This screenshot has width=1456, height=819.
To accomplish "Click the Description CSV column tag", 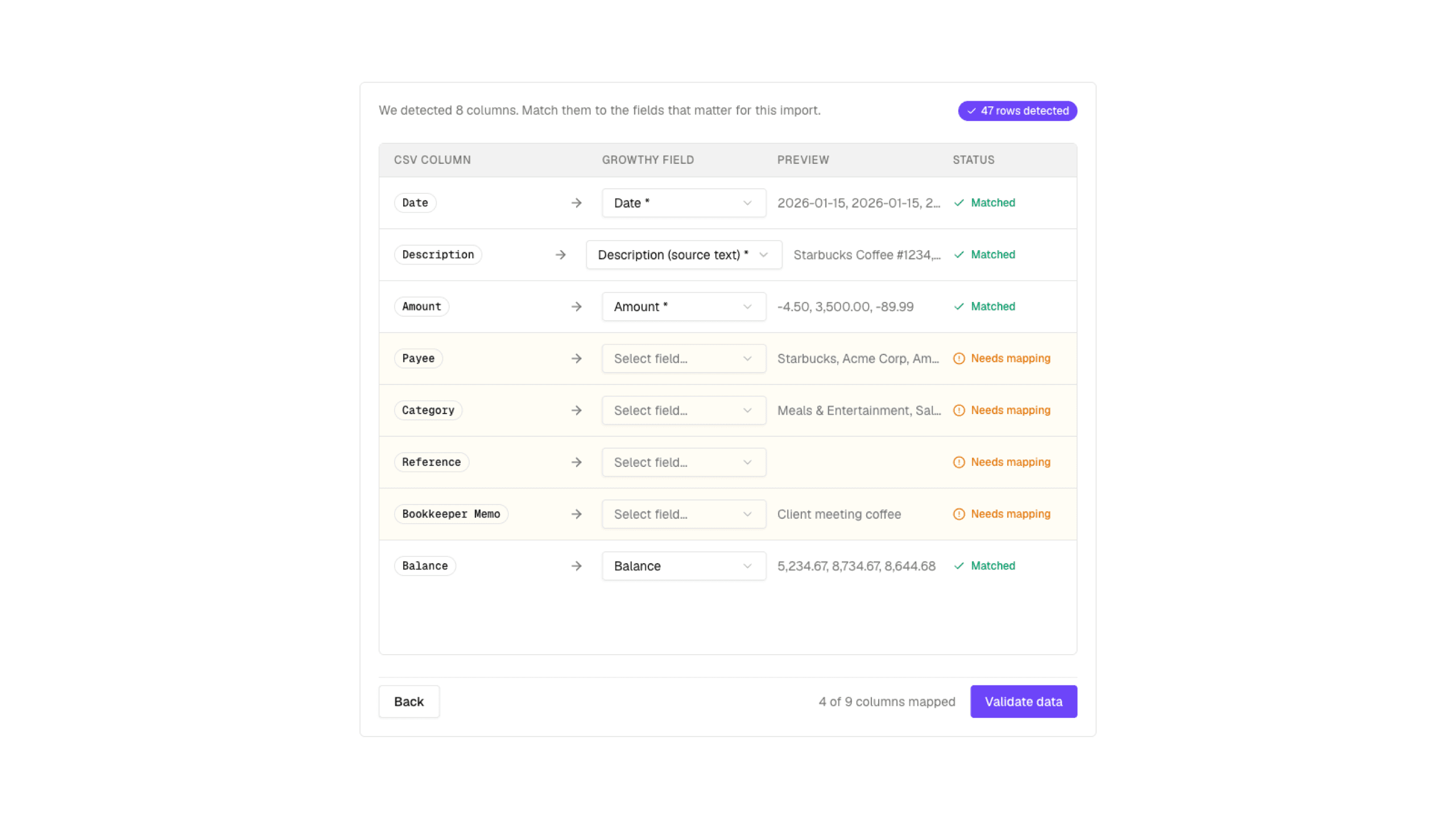I will point(438,255).
